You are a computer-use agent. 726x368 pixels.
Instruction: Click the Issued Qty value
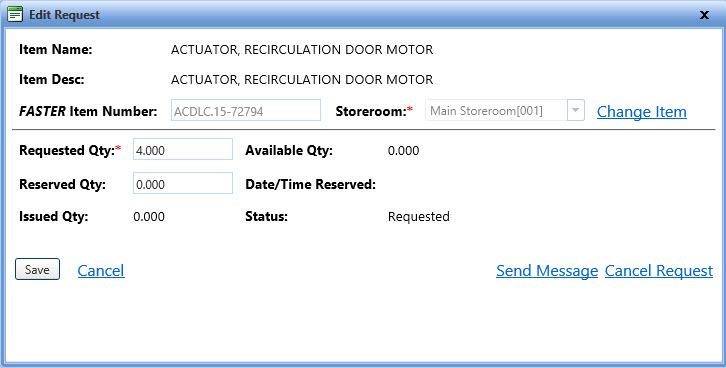(x=149, y=217)
